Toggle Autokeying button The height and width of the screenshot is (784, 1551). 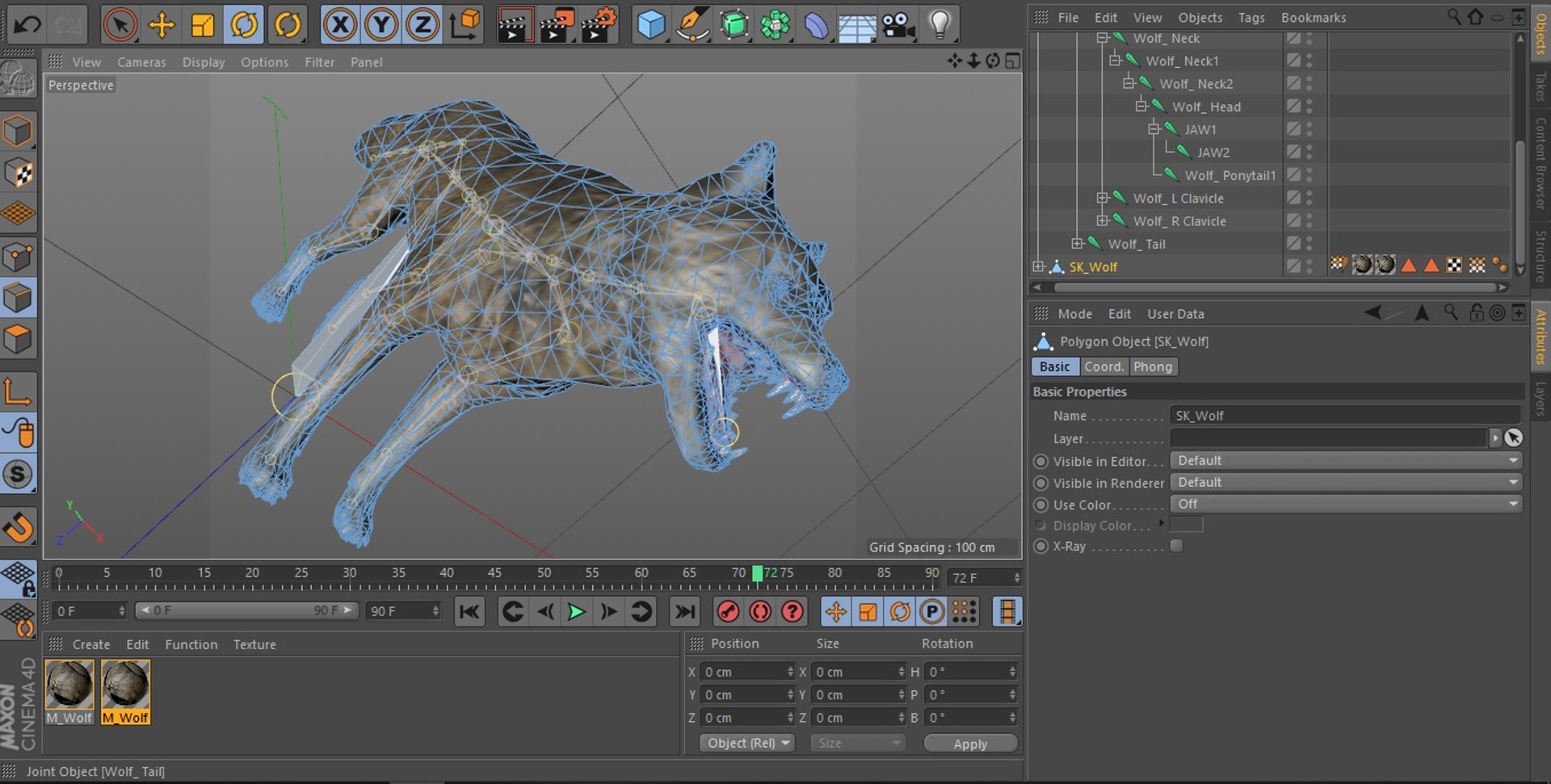[760, 612]
